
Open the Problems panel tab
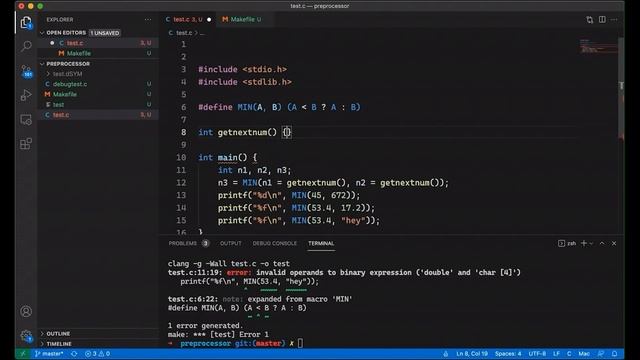pyautogui.click(x=182, y=243)
